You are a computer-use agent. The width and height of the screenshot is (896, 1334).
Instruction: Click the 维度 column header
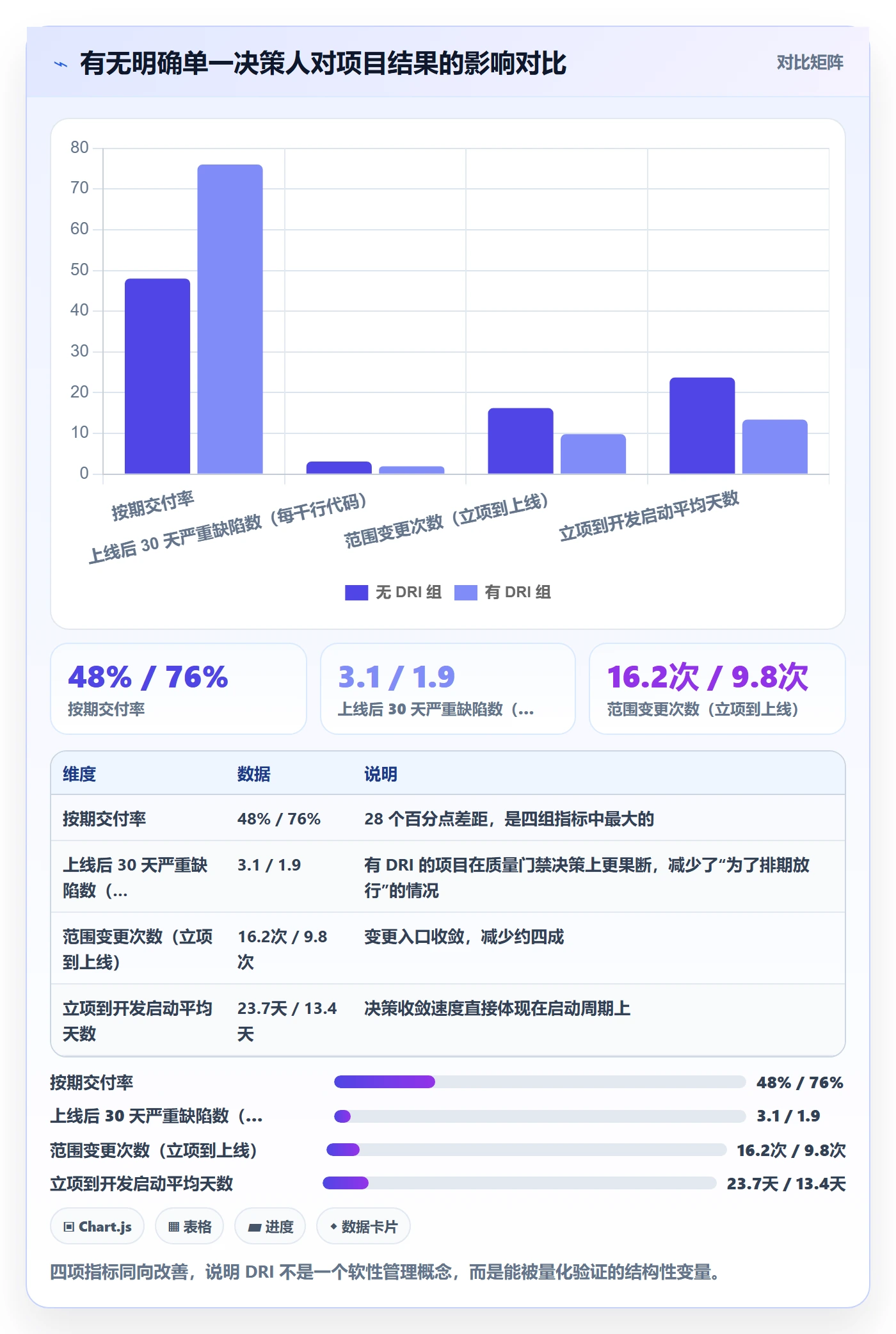pyautogui.click(x=79, y=774)
